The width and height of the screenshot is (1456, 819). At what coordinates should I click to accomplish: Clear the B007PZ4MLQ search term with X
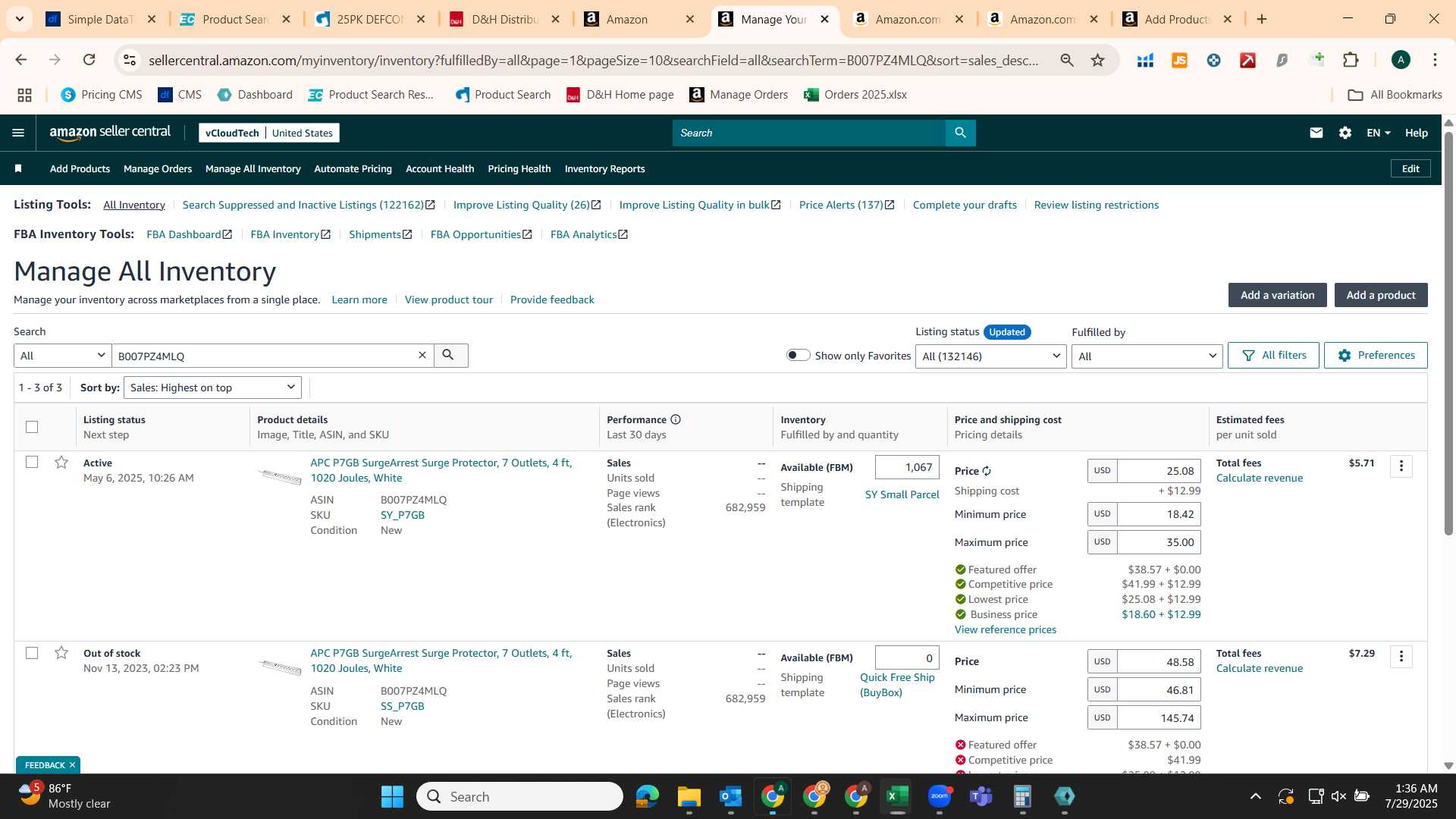[x=422, y=355]
